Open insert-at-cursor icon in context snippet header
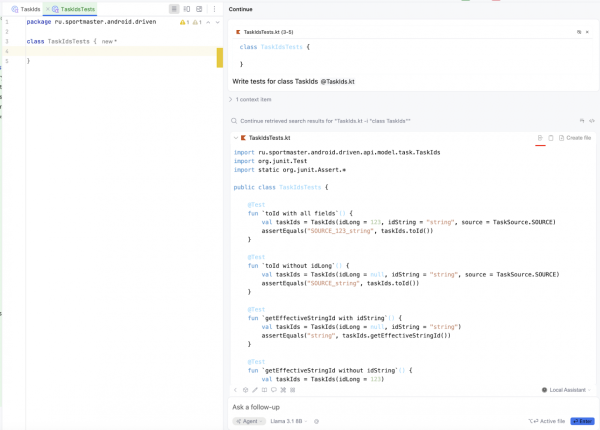 tap(579, 32)
